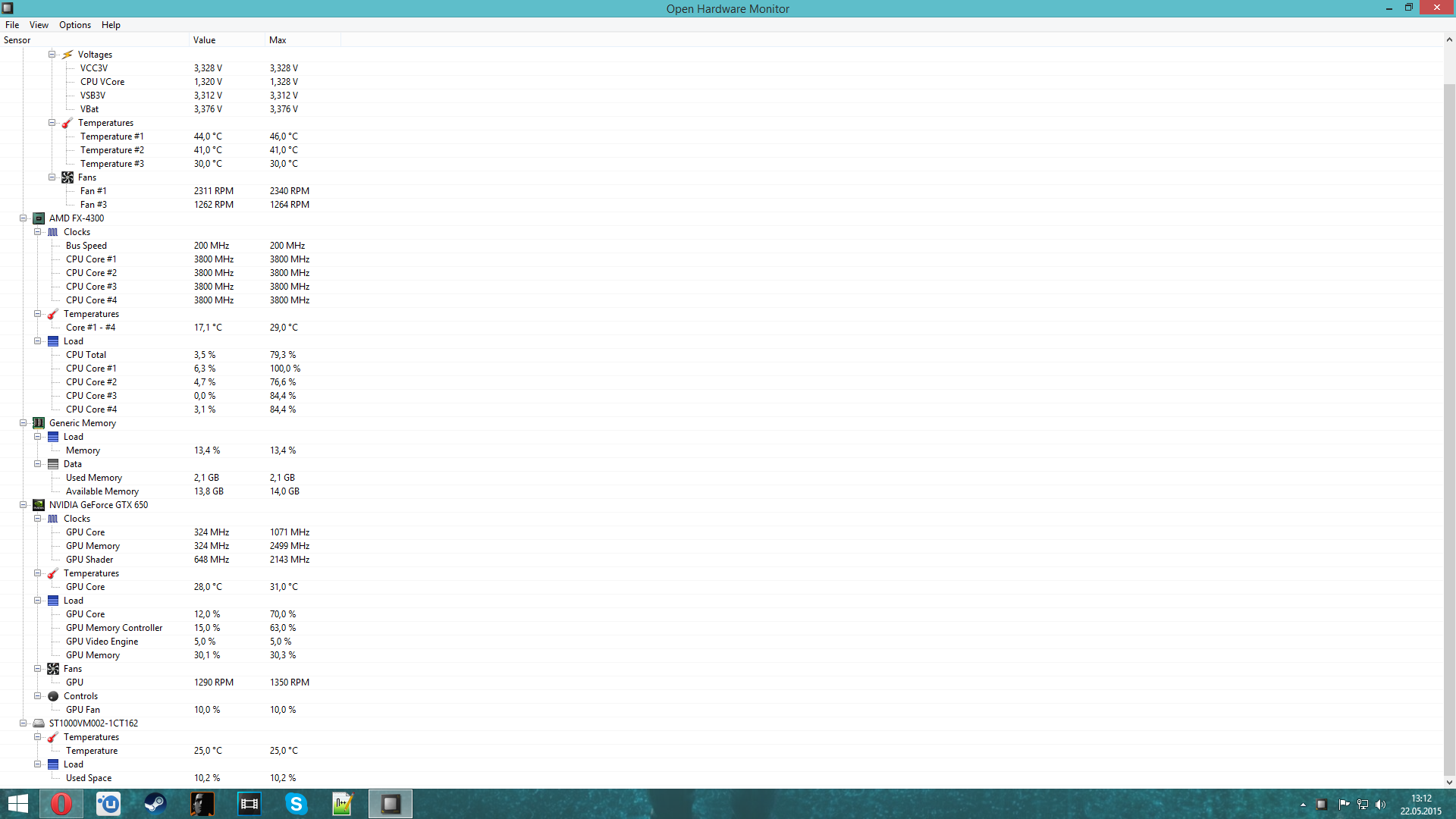Open the Options menu
1456x819 pixels.
pyautogui.click(x=75, y=25)
